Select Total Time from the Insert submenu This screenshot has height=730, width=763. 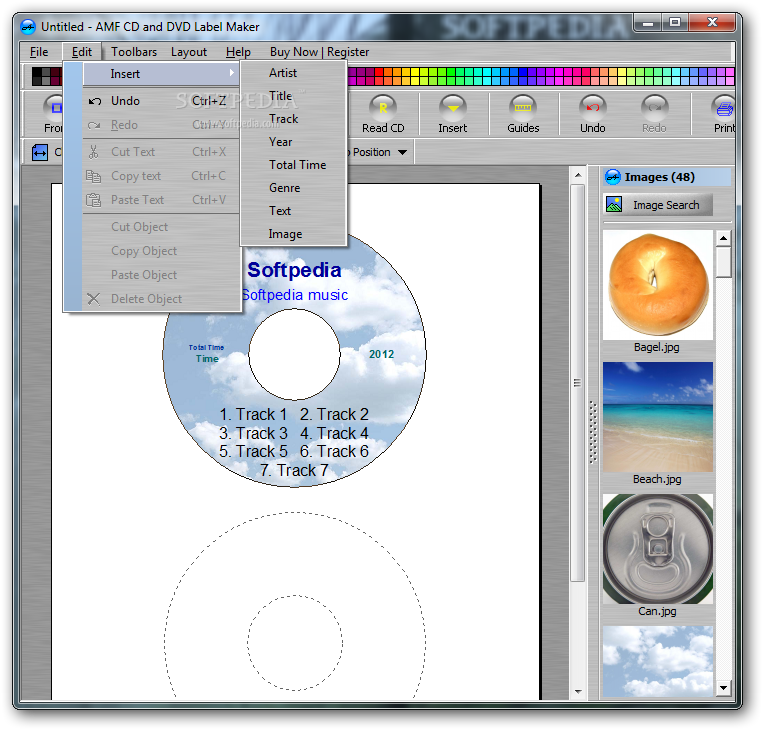[294, 165]
